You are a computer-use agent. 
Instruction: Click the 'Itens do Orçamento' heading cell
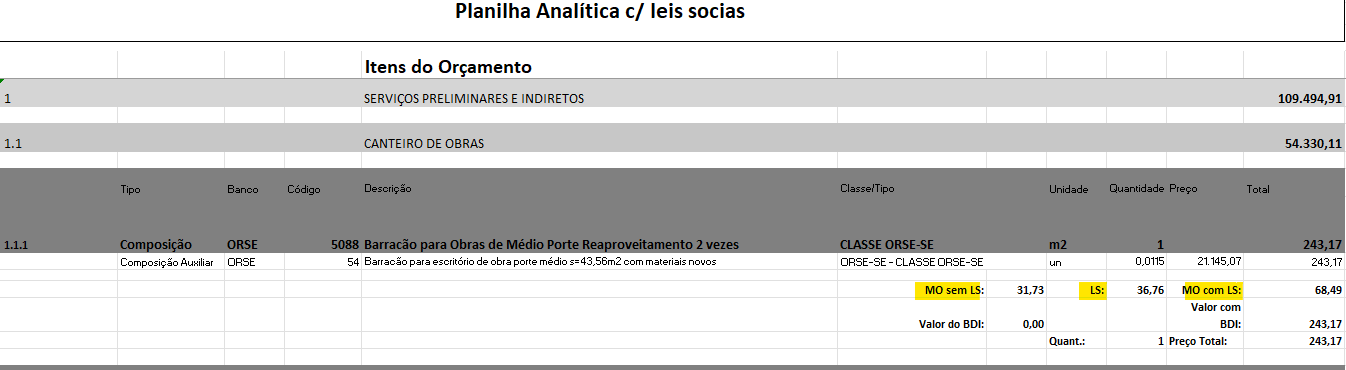click(x=447, y=67)
